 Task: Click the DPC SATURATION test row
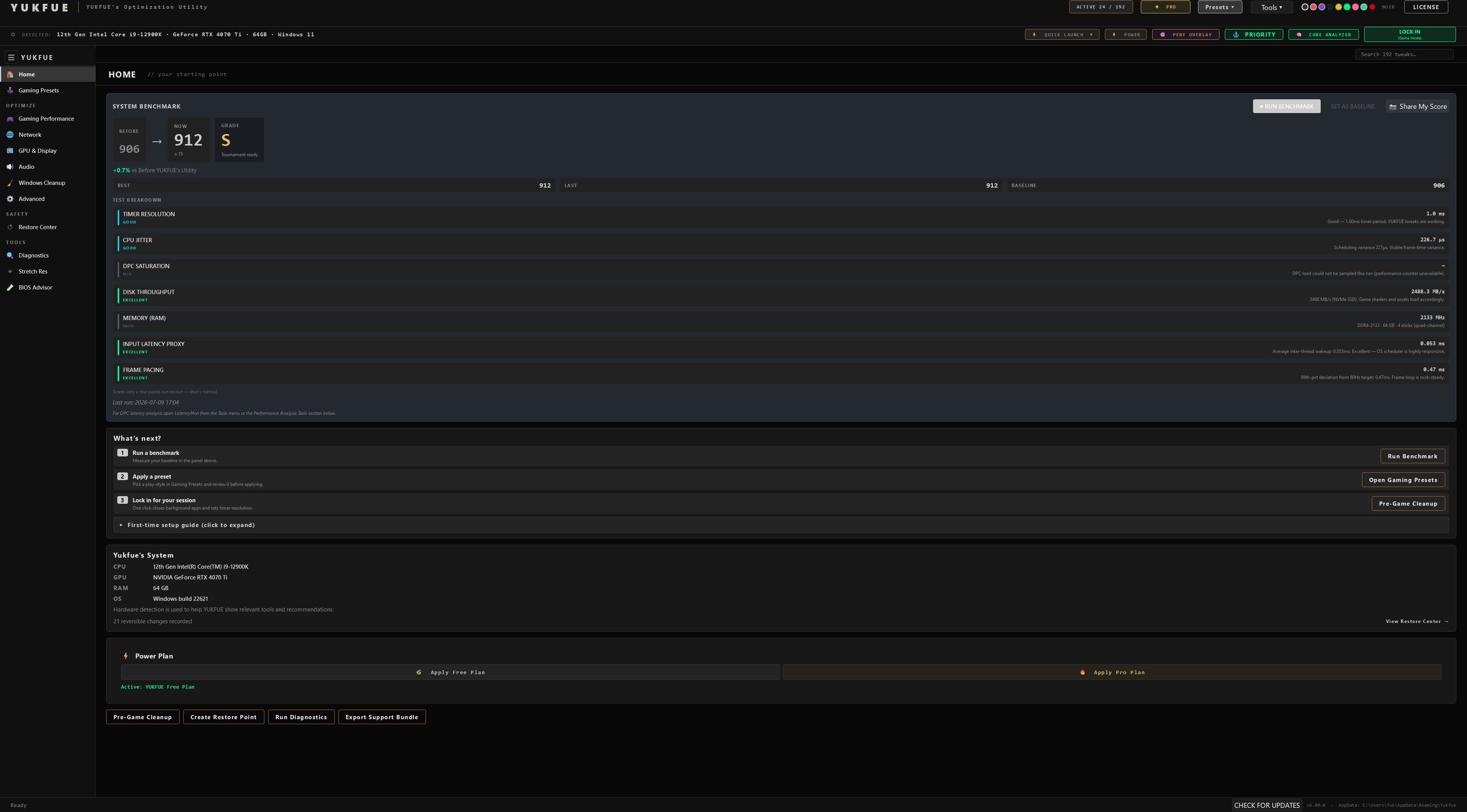(781, 269)
